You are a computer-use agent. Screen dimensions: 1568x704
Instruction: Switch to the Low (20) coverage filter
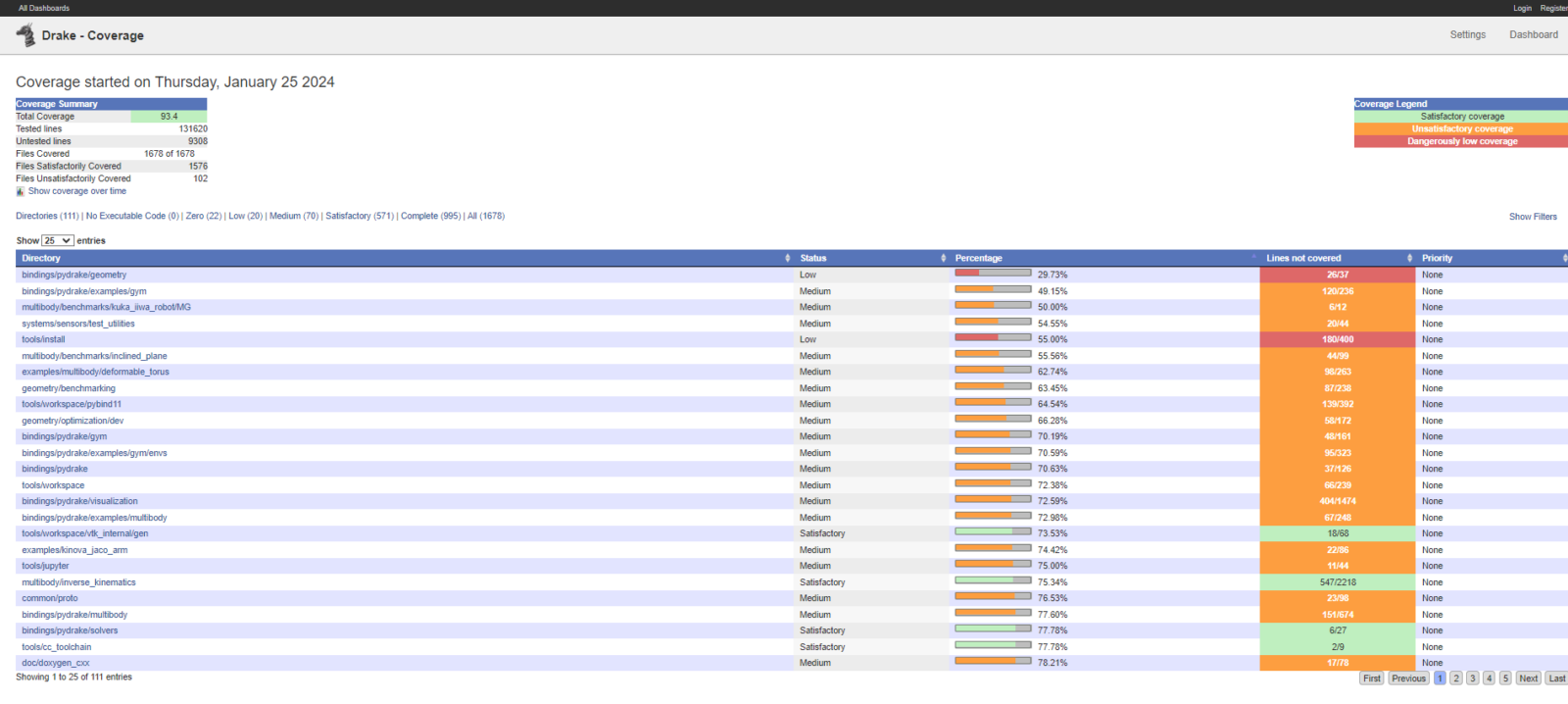(245, 216)
